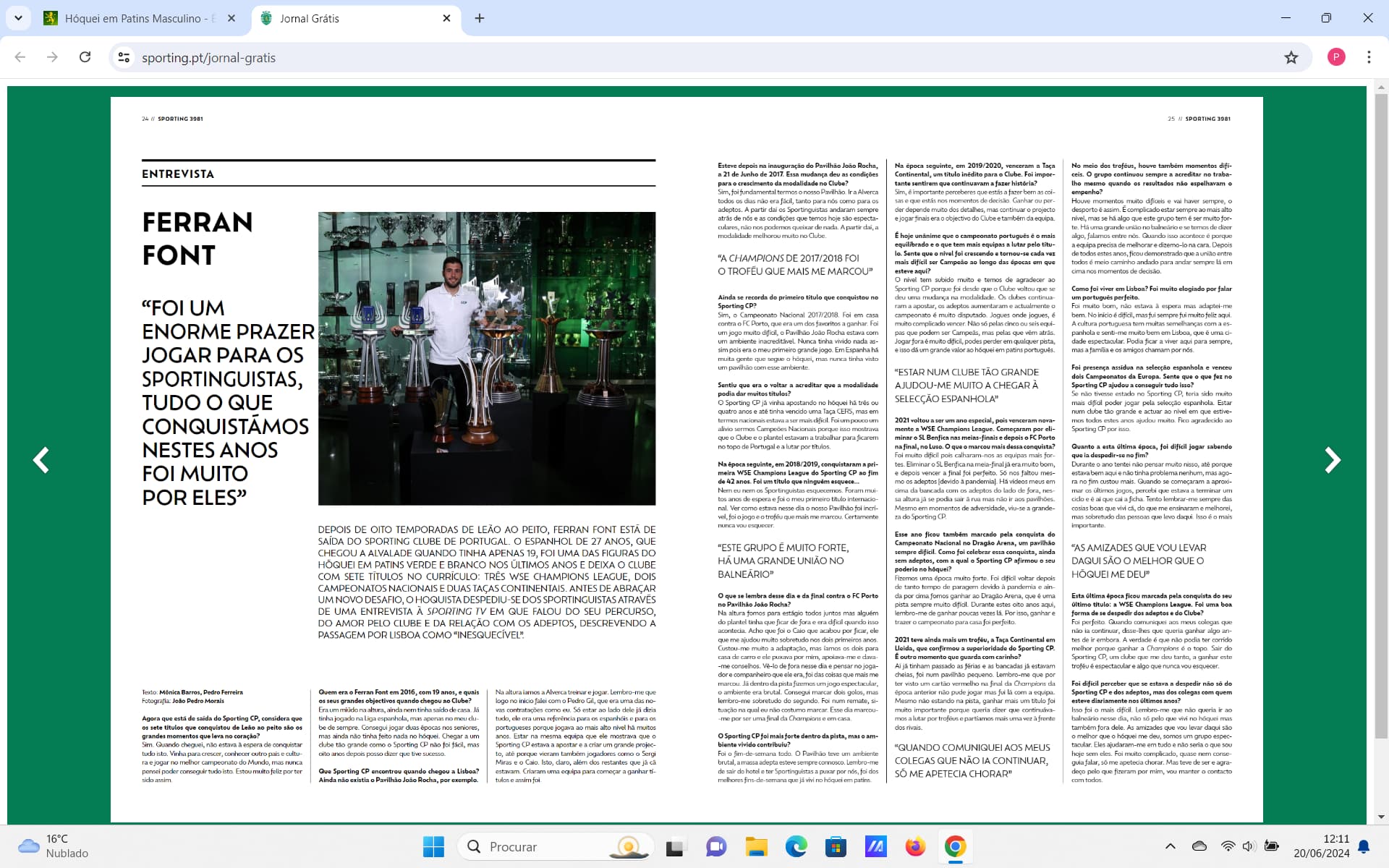Open the clock showing 12:11 20/06/2024

(x=1322, y=846)
